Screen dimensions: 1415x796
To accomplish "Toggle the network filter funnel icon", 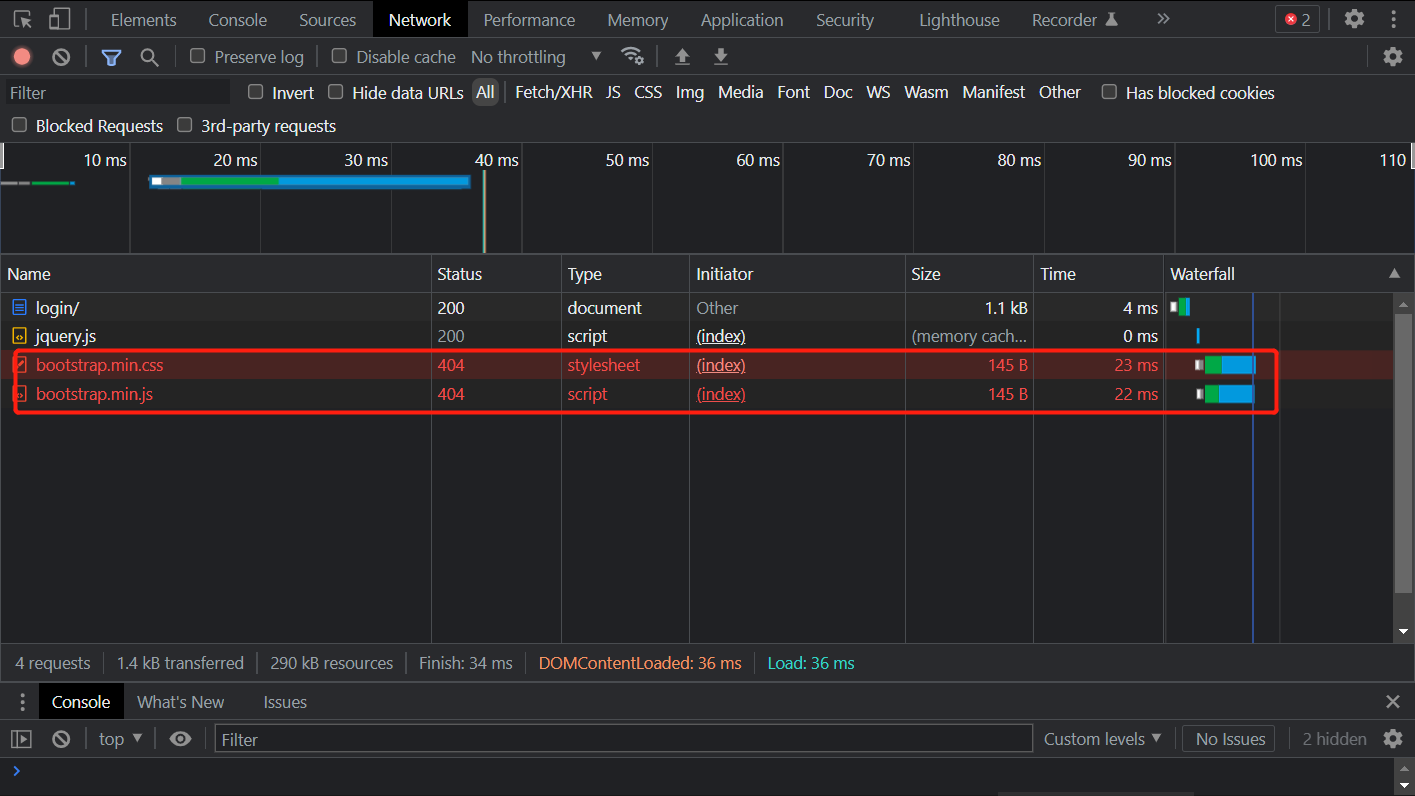I will coord(111,57).
